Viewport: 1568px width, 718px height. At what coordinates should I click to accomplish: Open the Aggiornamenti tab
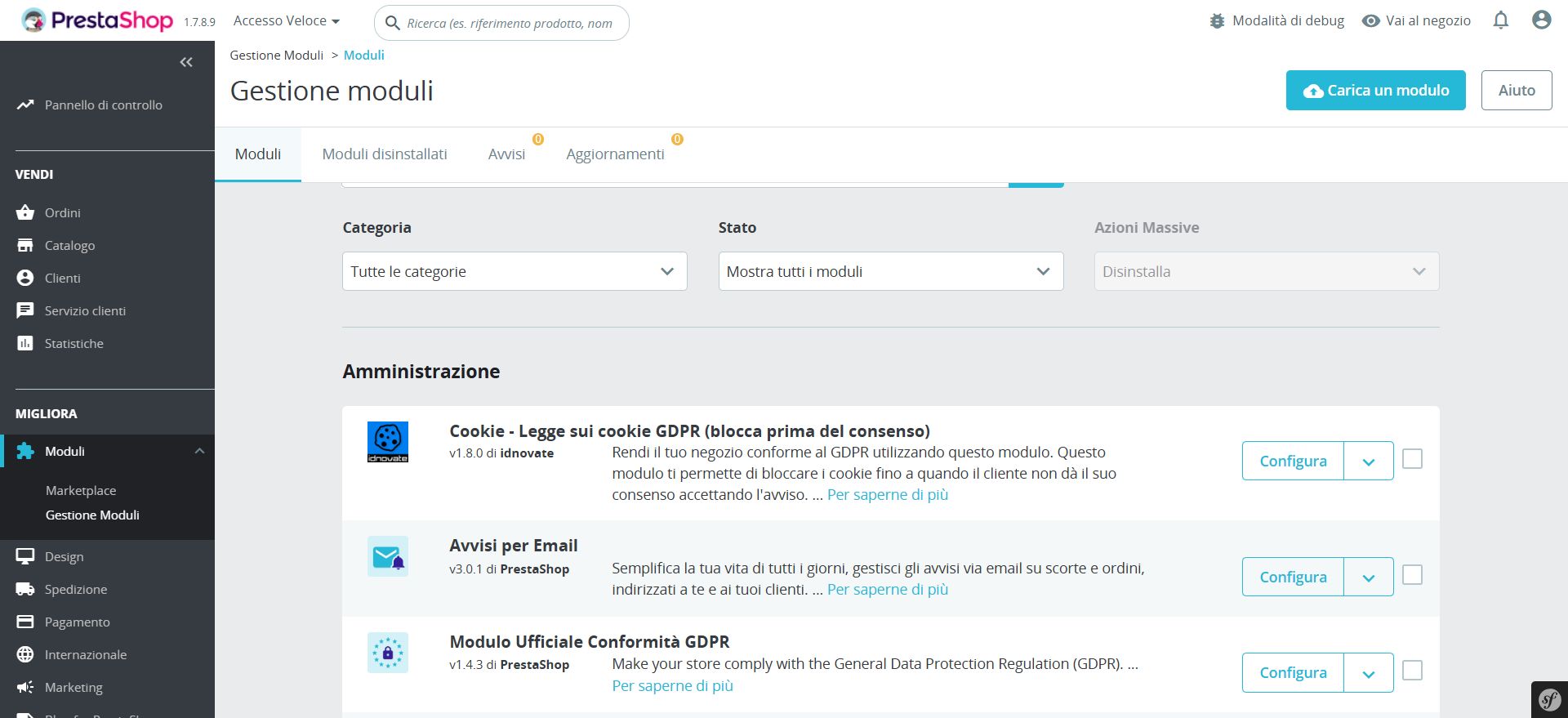point(615,154)
